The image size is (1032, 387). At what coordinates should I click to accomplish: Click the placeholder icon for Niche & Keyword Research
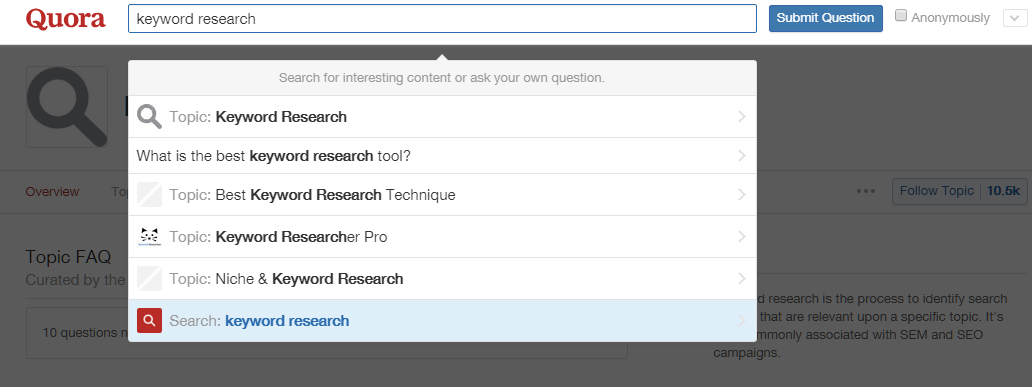tap(149, 278)
